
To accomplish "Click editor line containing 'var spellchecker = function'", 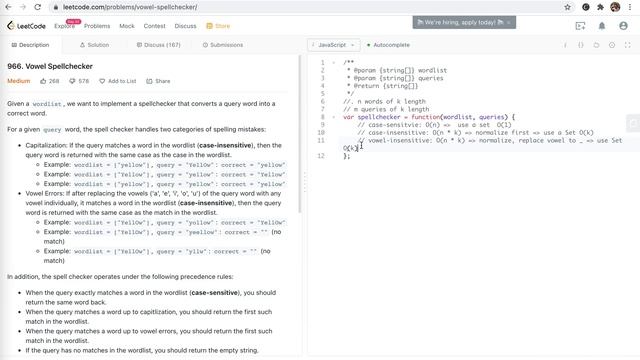I will click(x=429, y=117).
